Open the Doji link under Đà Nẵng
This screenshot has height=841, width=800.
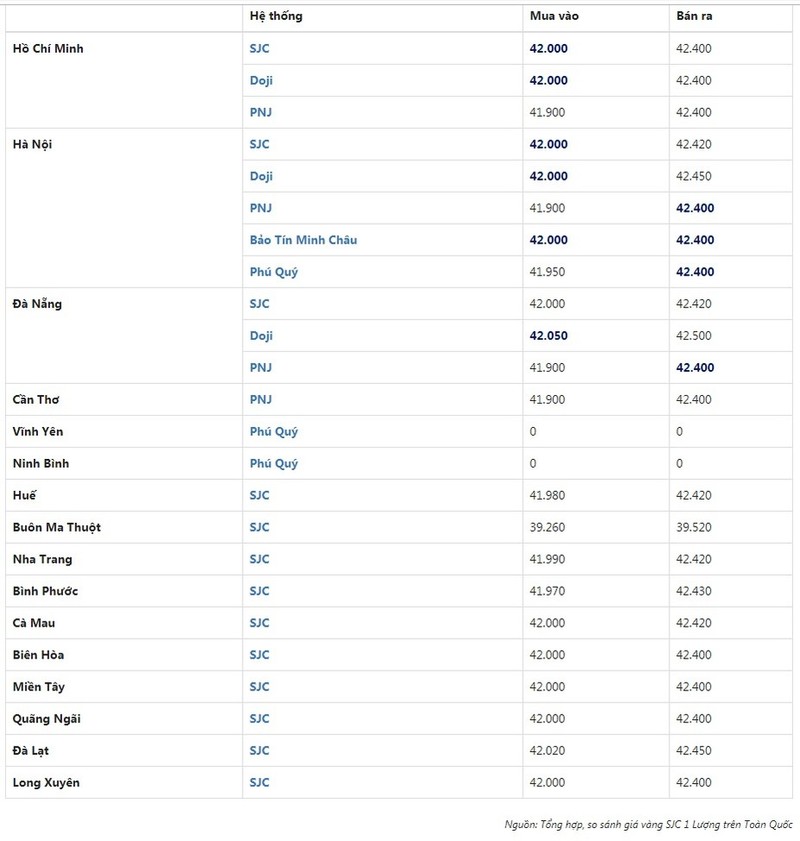tap(261, 336)
